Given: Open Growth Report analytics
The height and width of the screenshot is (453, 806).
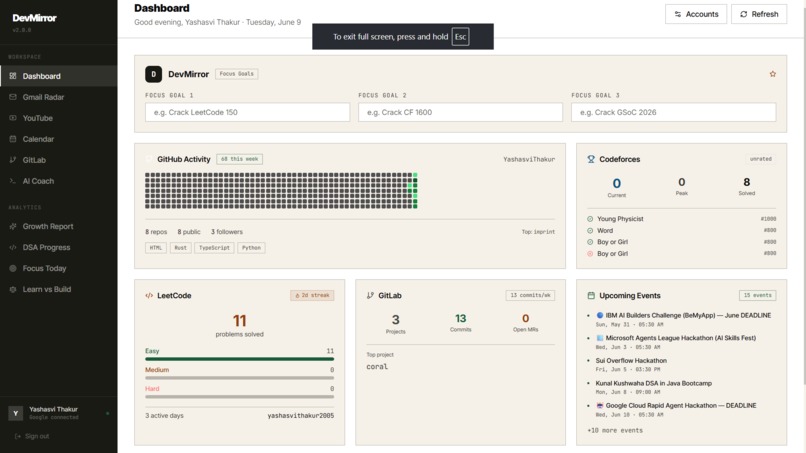Looking at the screenshot, I should pos(59,226).
